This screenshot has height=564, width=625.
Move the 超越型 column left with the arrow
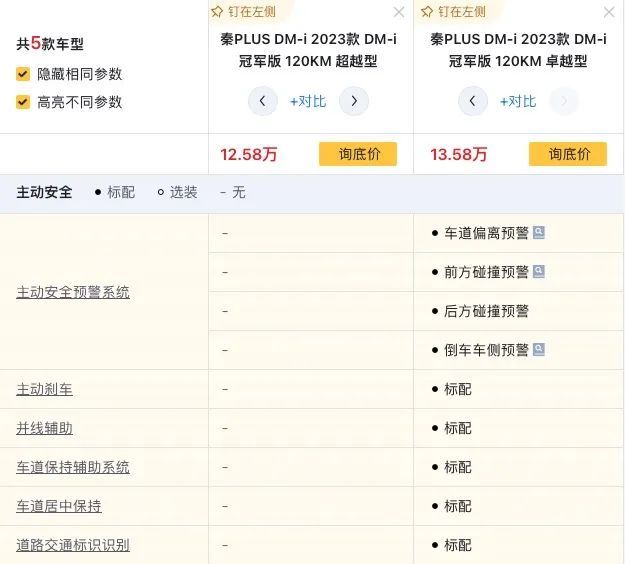(x=262, y=101)
